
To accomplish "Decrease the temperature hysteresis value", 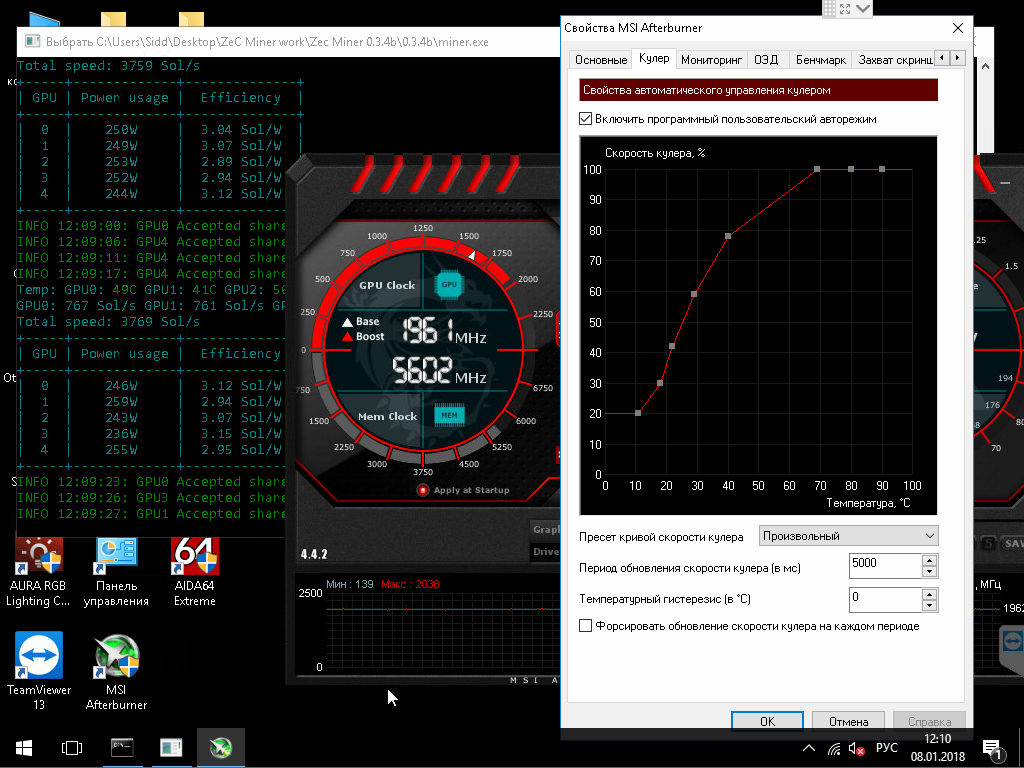I will click(x=930, y=606).
